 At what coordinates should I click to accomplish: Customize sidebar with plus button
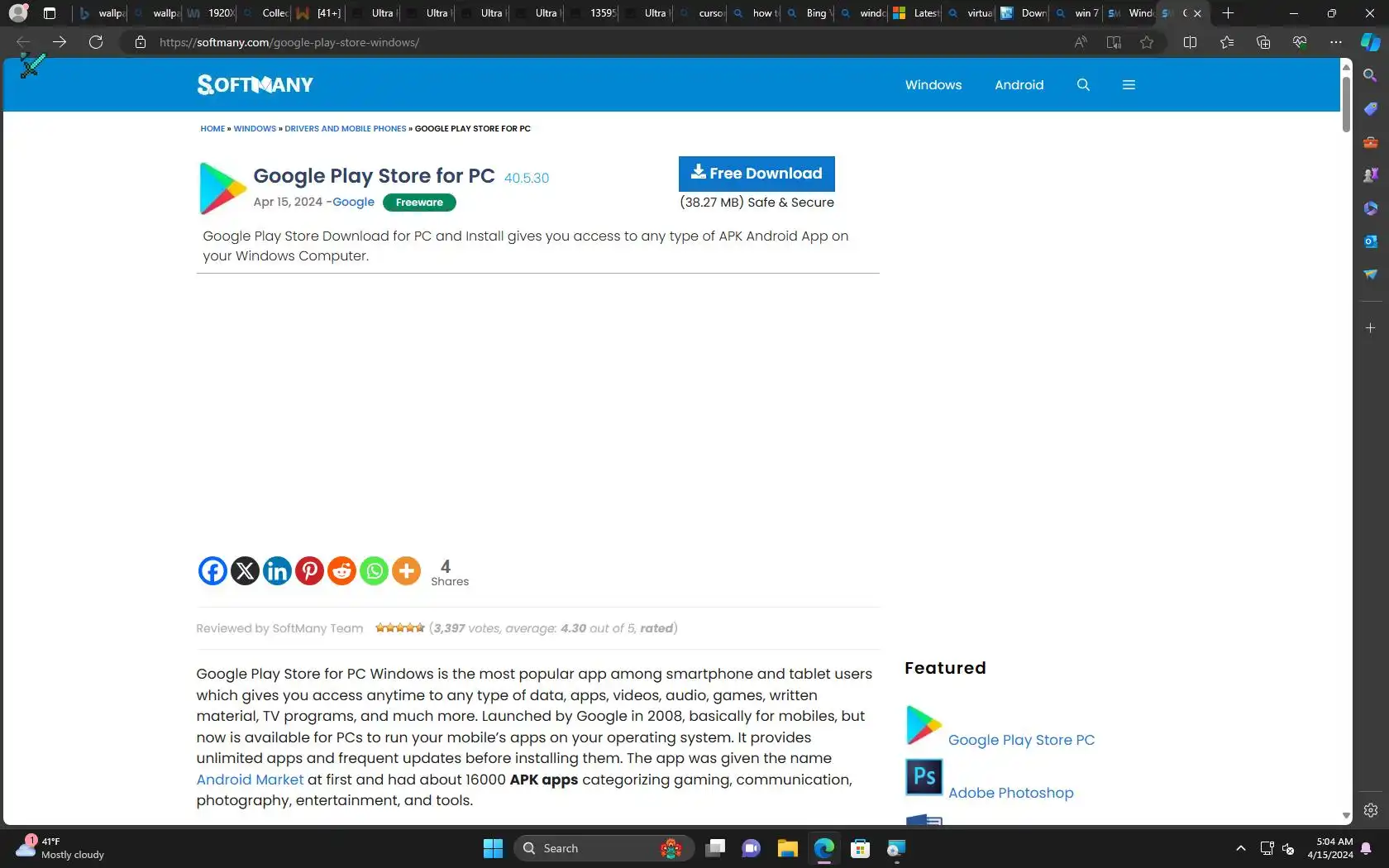[x=1370, y=328]
